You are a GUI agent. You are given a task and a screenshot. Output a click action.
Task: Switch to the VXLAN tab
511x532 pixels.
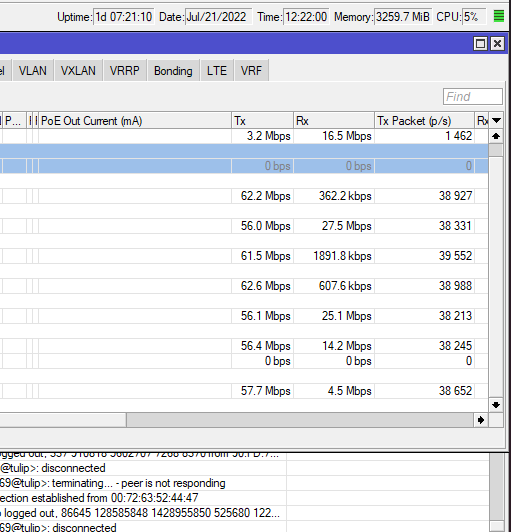(78, 71)
